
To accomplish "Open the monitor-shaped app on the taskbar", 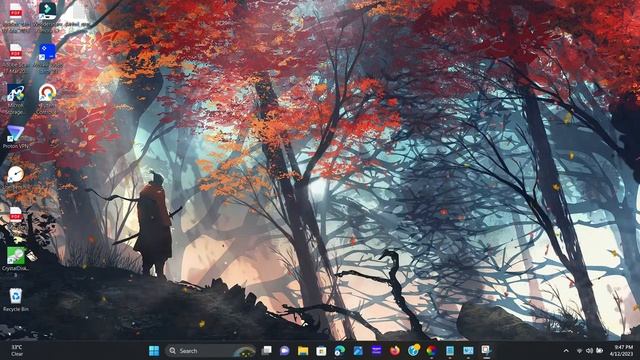I will click(x=468, y=351).
